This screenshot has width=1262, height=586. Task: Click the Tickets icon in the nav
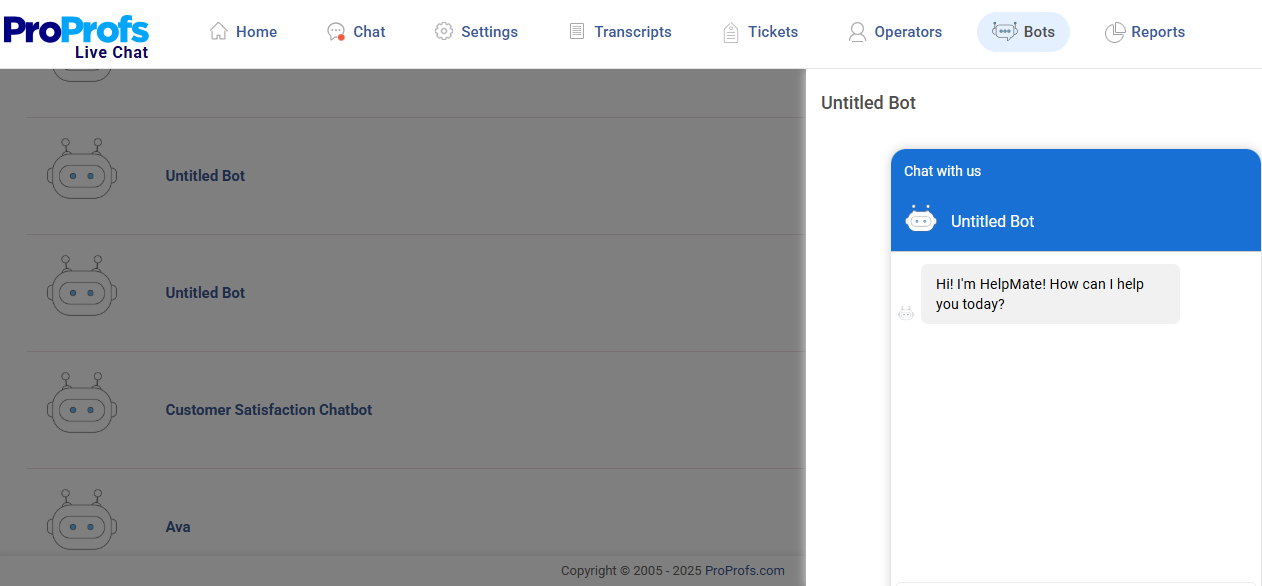point(729,31)
